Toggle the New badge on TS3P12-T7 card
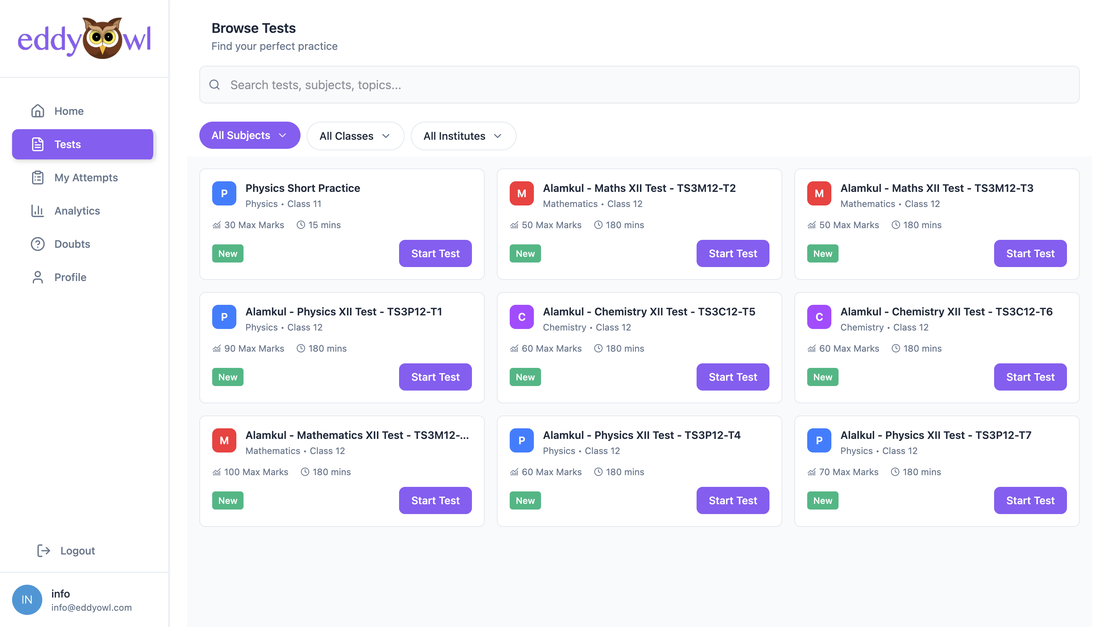1110x627 pixels. 822,500
